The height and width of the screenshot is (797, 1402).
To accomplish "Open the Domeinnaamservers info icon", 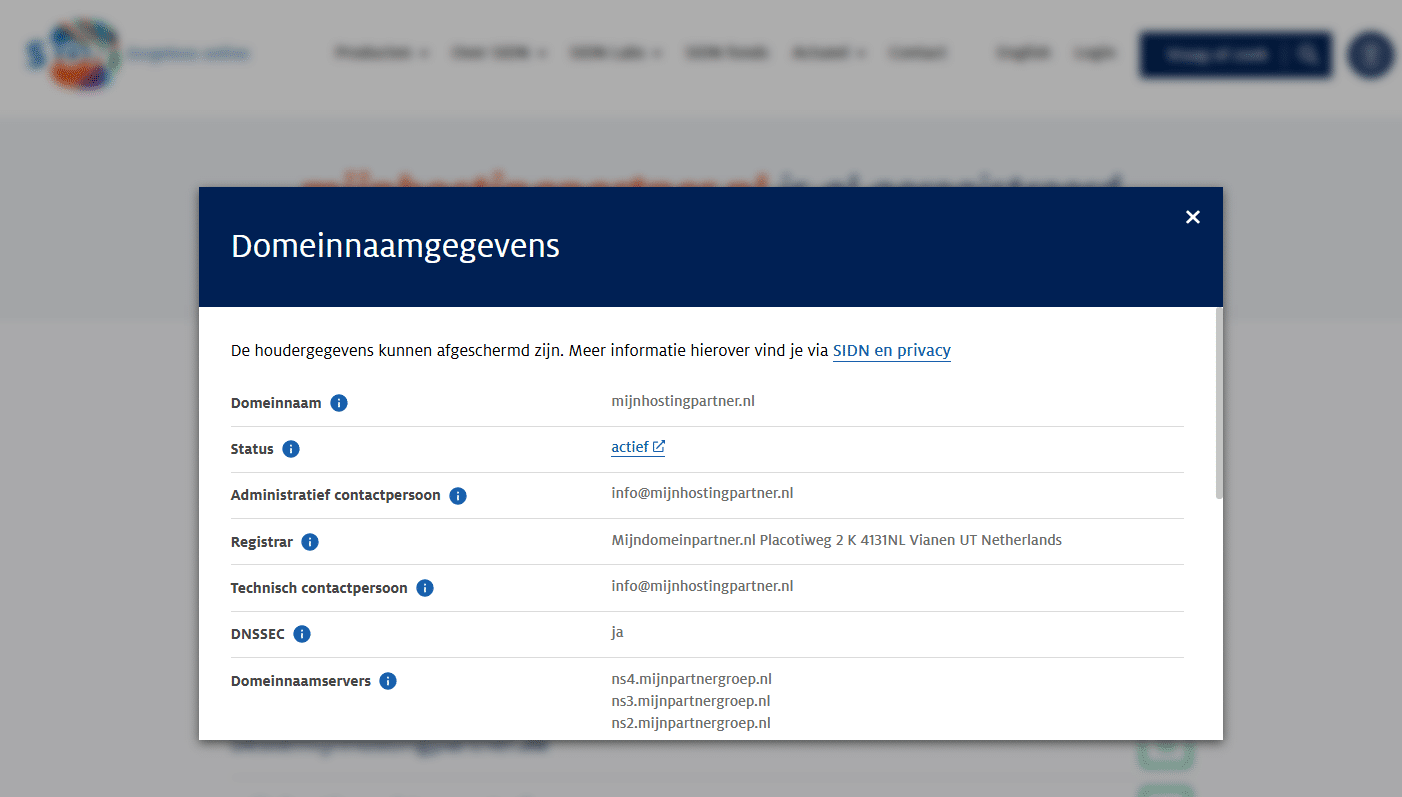I will coord(388,680).
